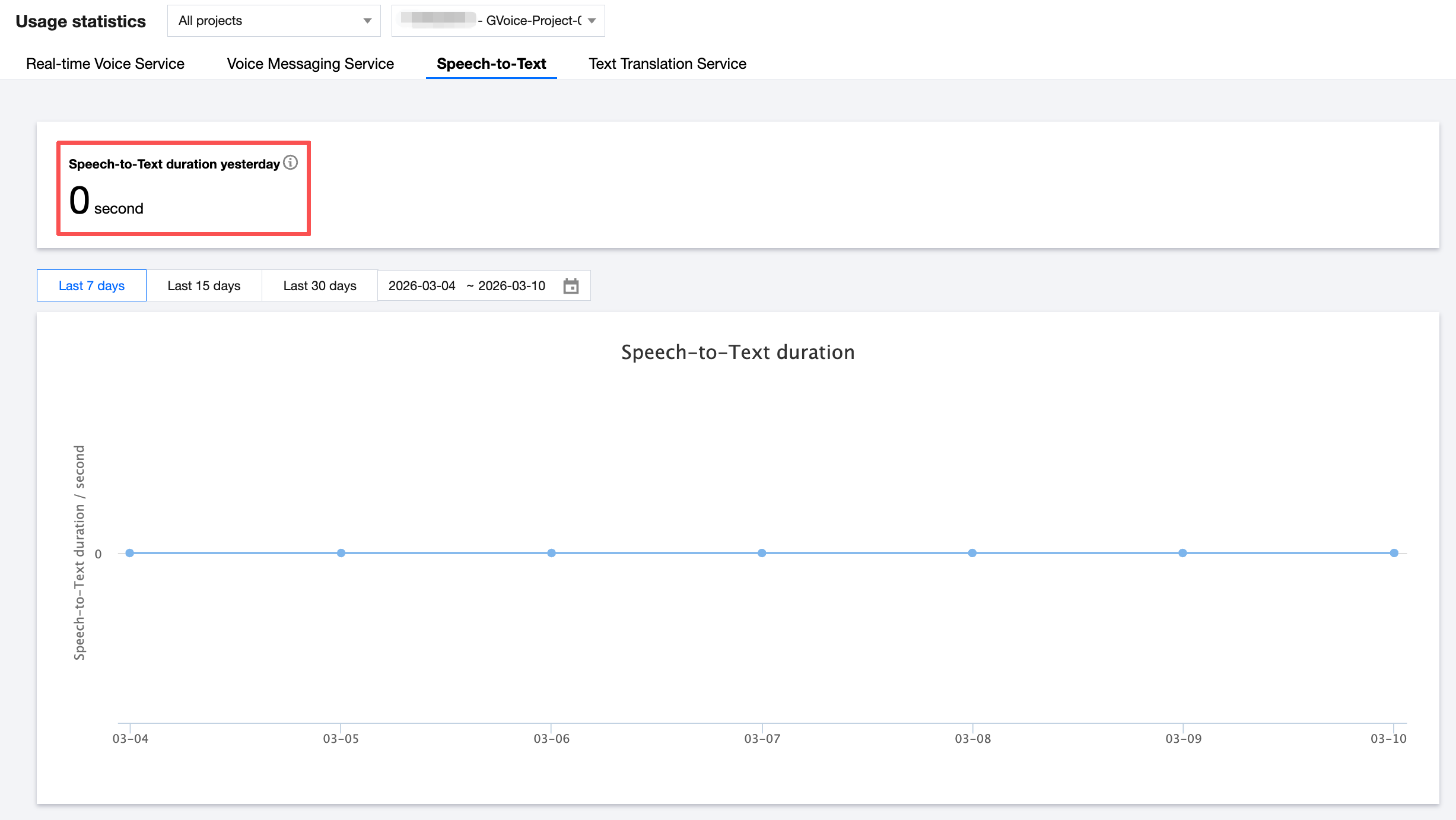
Task: Expand the All projects dropdown
Action: coord(273,21)
